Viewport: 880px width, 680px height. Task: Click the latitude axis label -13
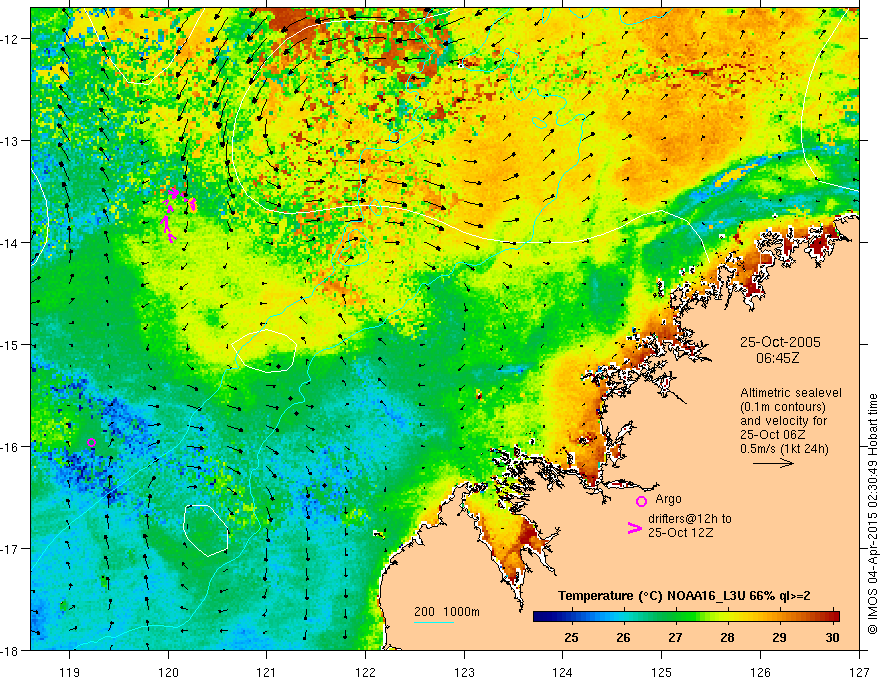10,141
